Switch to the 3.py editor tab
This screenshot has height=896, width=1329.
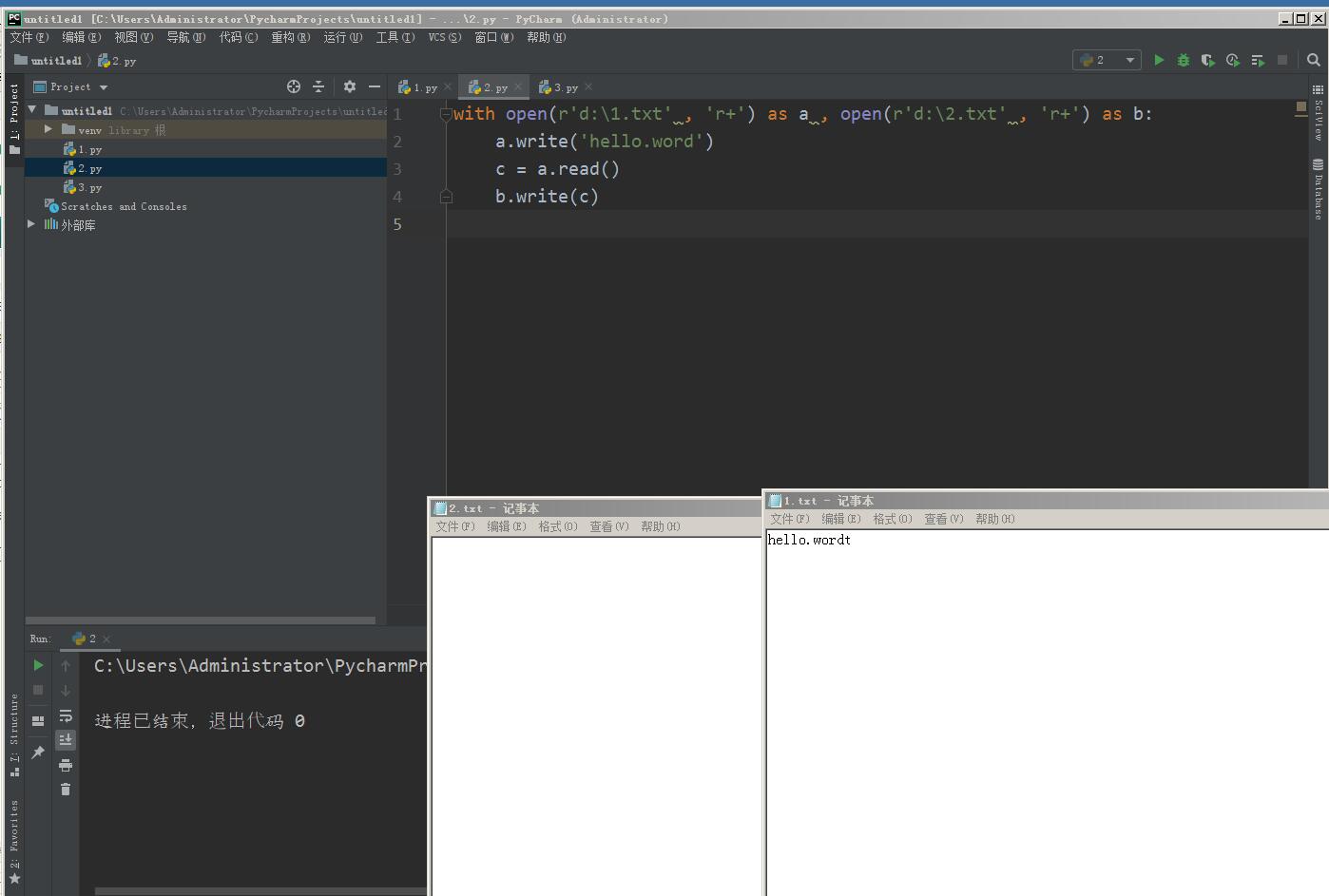(565, 87)
